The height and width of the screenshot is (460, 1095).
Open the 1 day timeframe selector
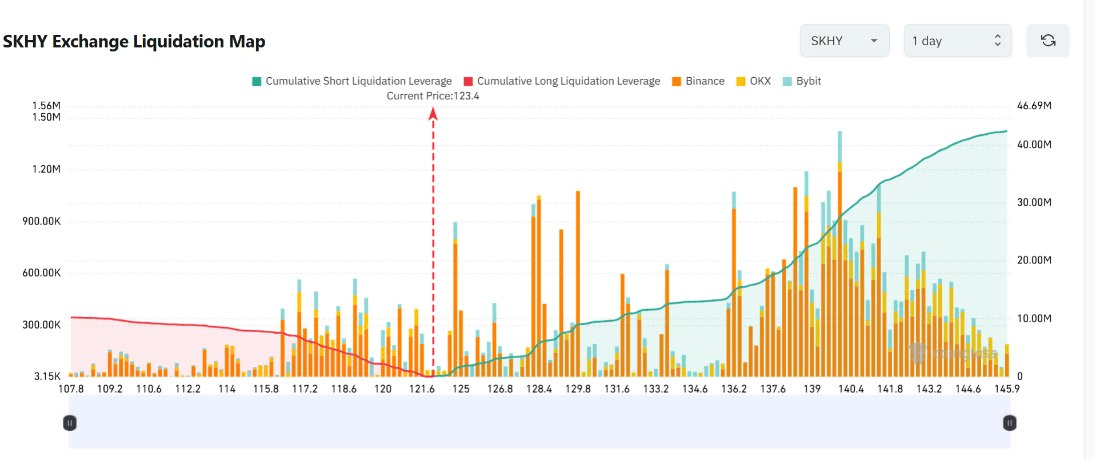[x=957, y=40]
